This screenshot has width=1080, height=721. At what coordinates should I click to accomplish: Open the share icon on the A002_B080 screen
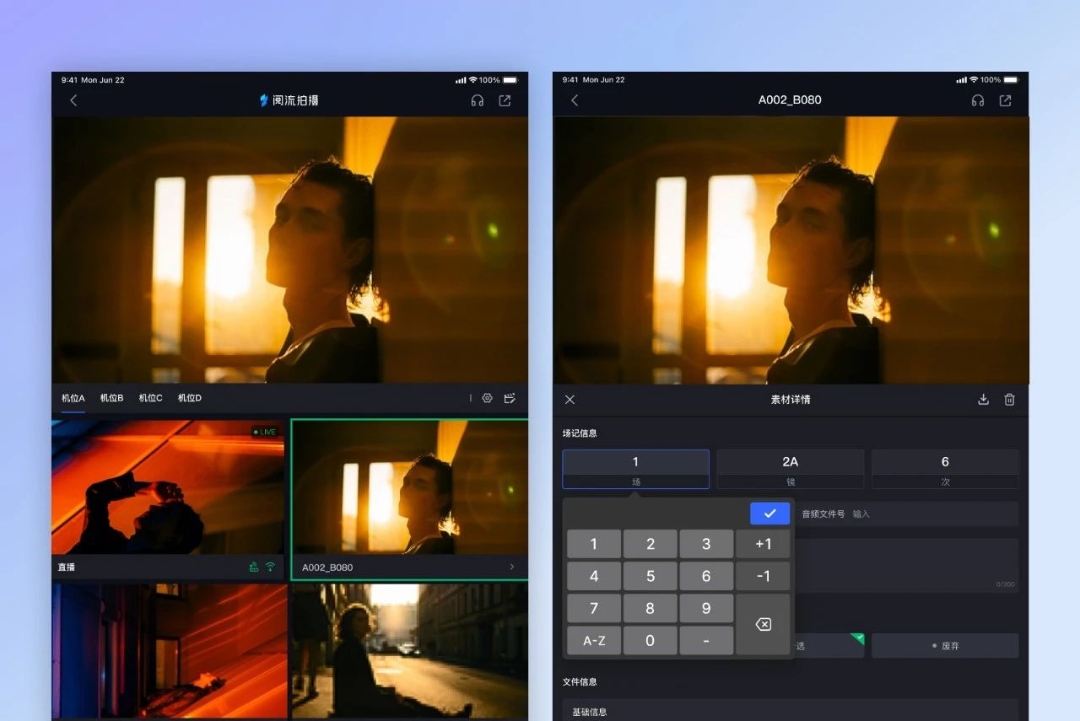point(1006,101)
